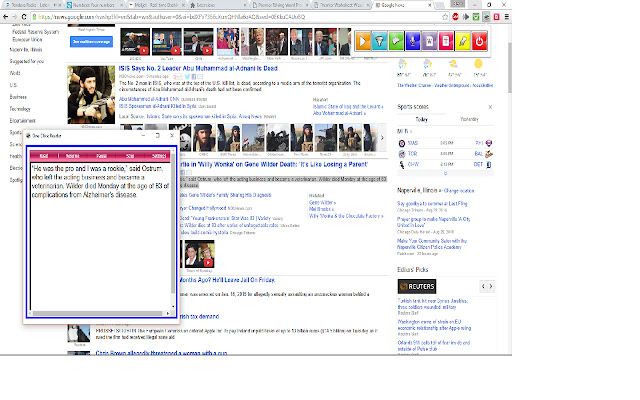Show next Editors' Picks with right arrow
The image size is (640, 400).
[x=491, y=287]
